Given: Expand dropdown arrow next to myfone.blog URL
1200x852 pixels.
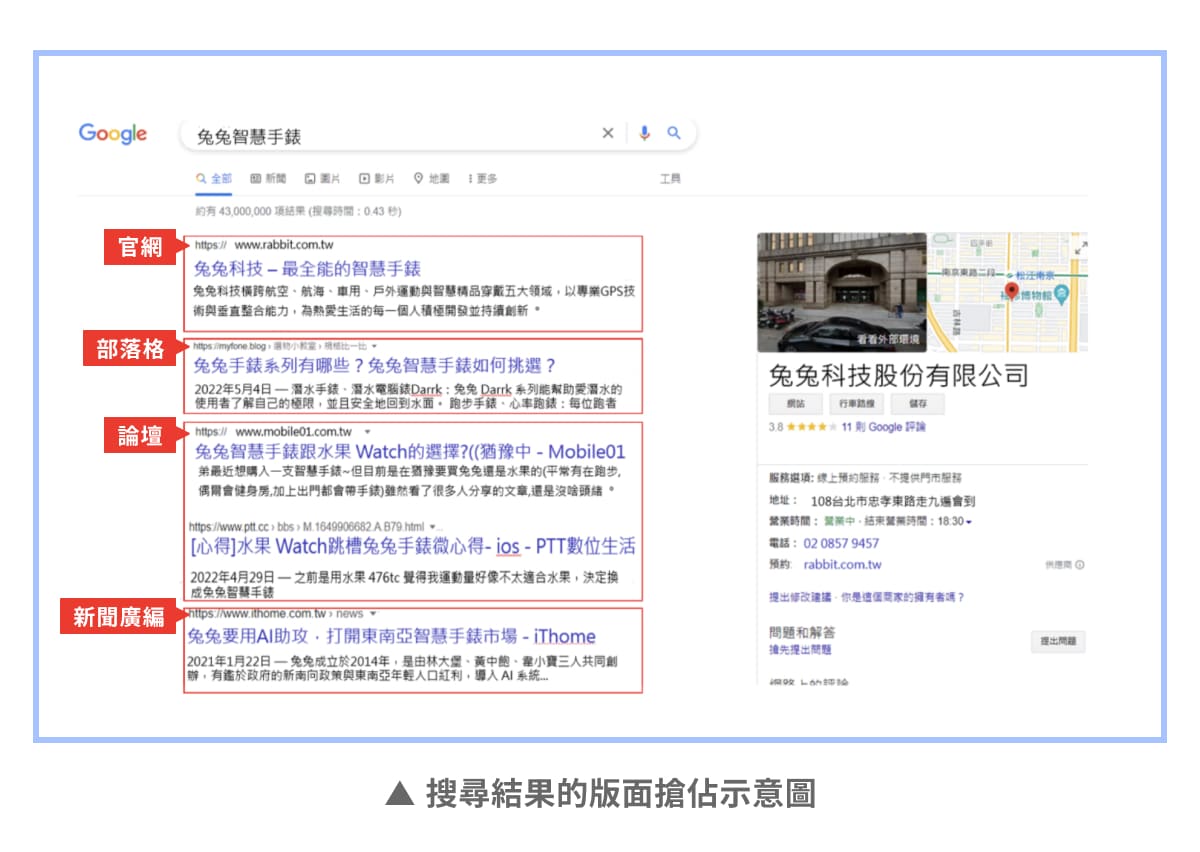Looking at the screenshot, I should click(x=372, y=346).
